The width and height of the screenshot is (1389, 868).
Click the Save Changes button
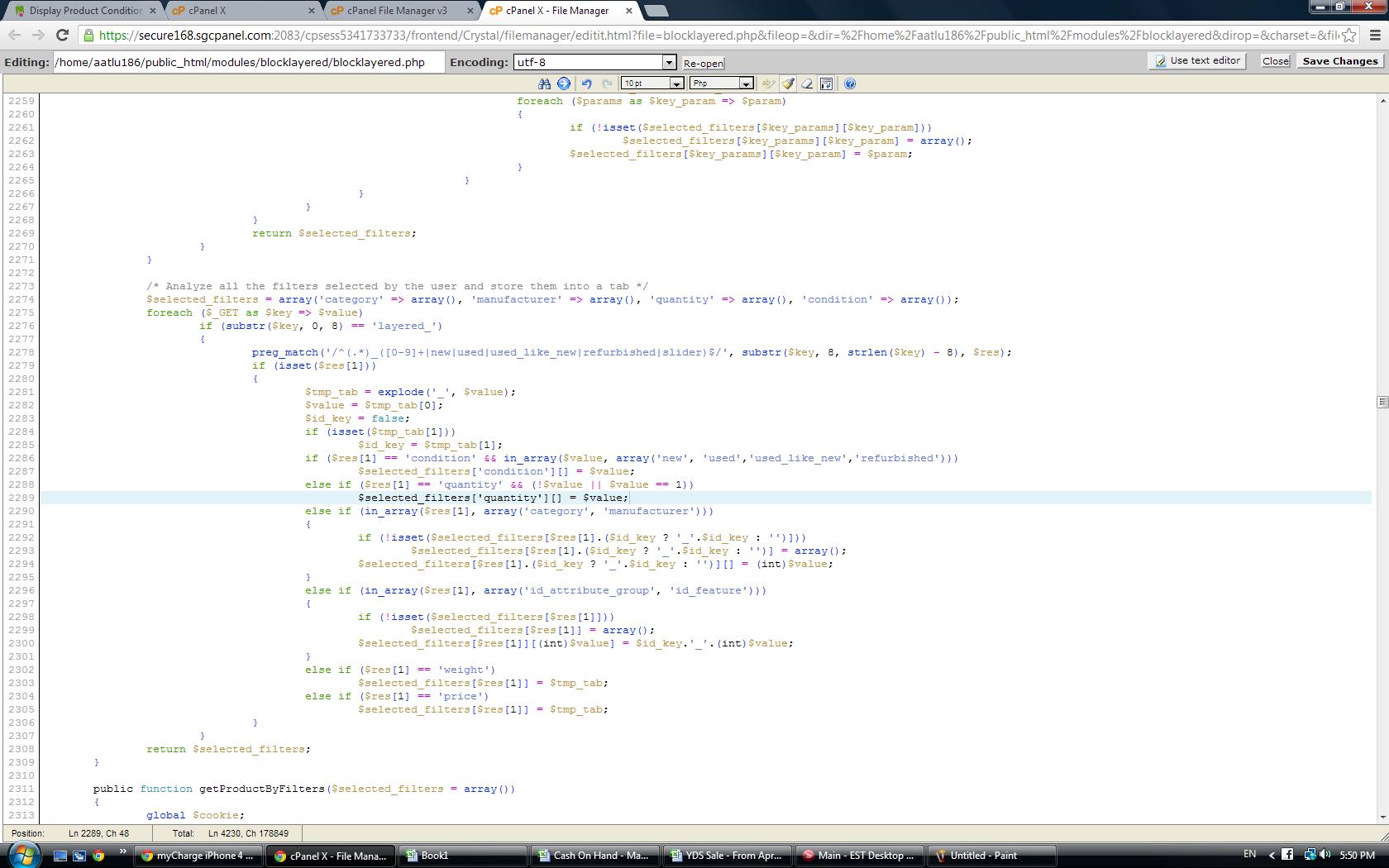[x=1339, y=61]
